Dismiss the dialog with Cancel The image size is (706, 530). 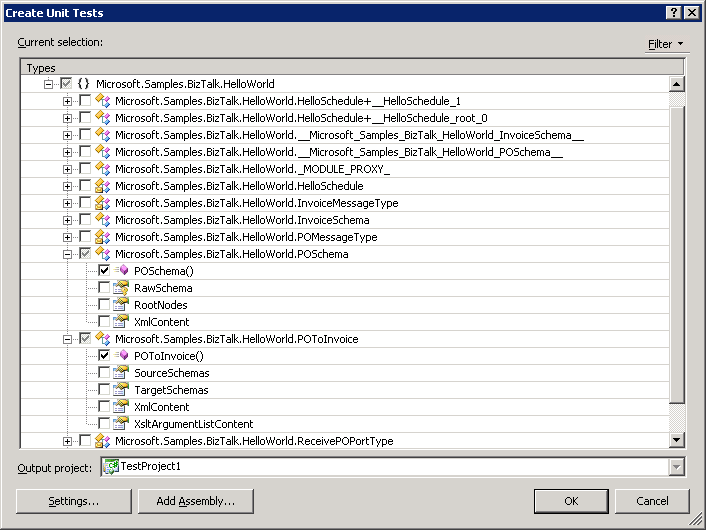652,501
